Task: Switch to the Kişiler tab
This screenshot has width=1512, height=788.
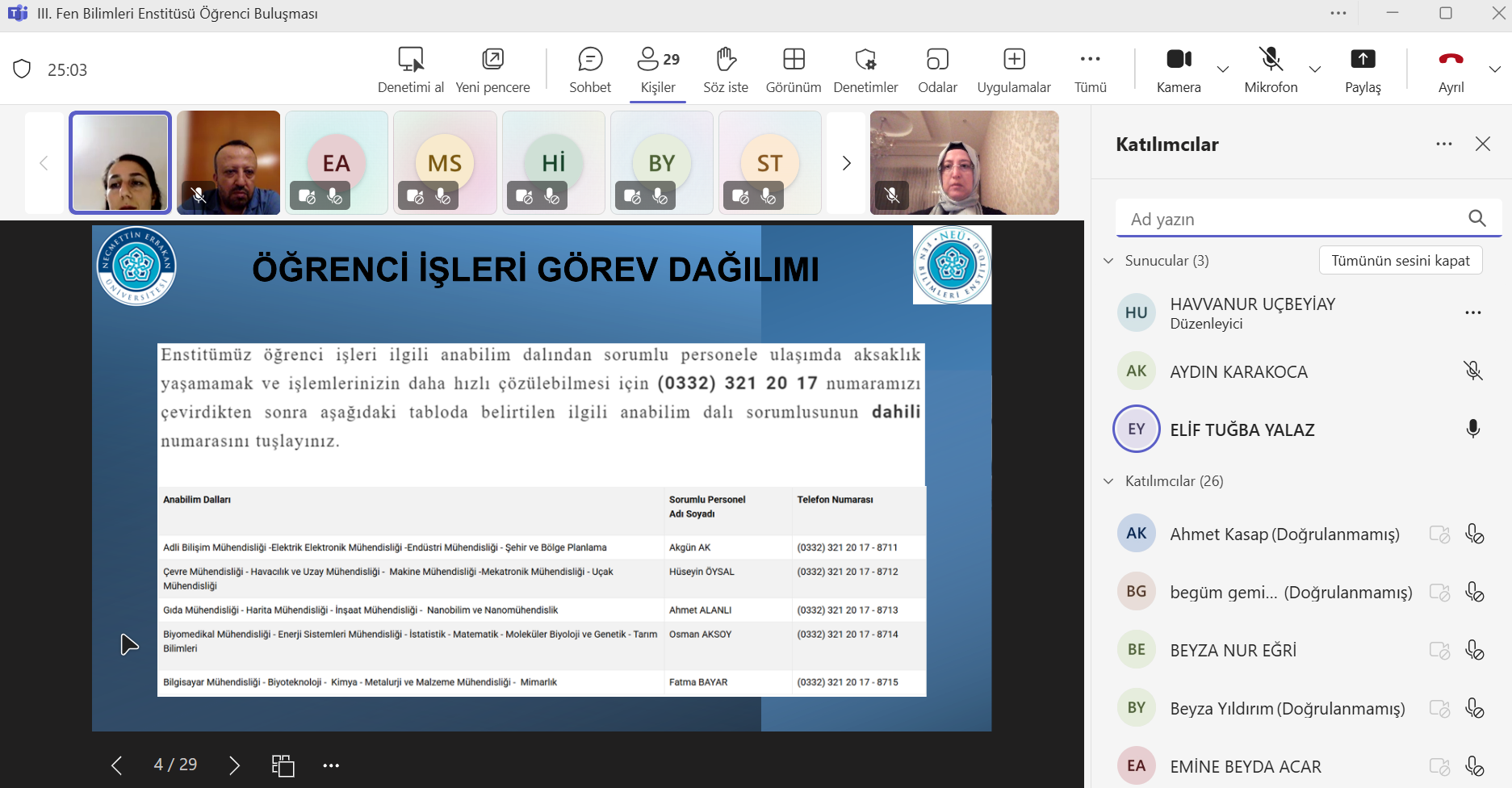Action: (657, 69)
